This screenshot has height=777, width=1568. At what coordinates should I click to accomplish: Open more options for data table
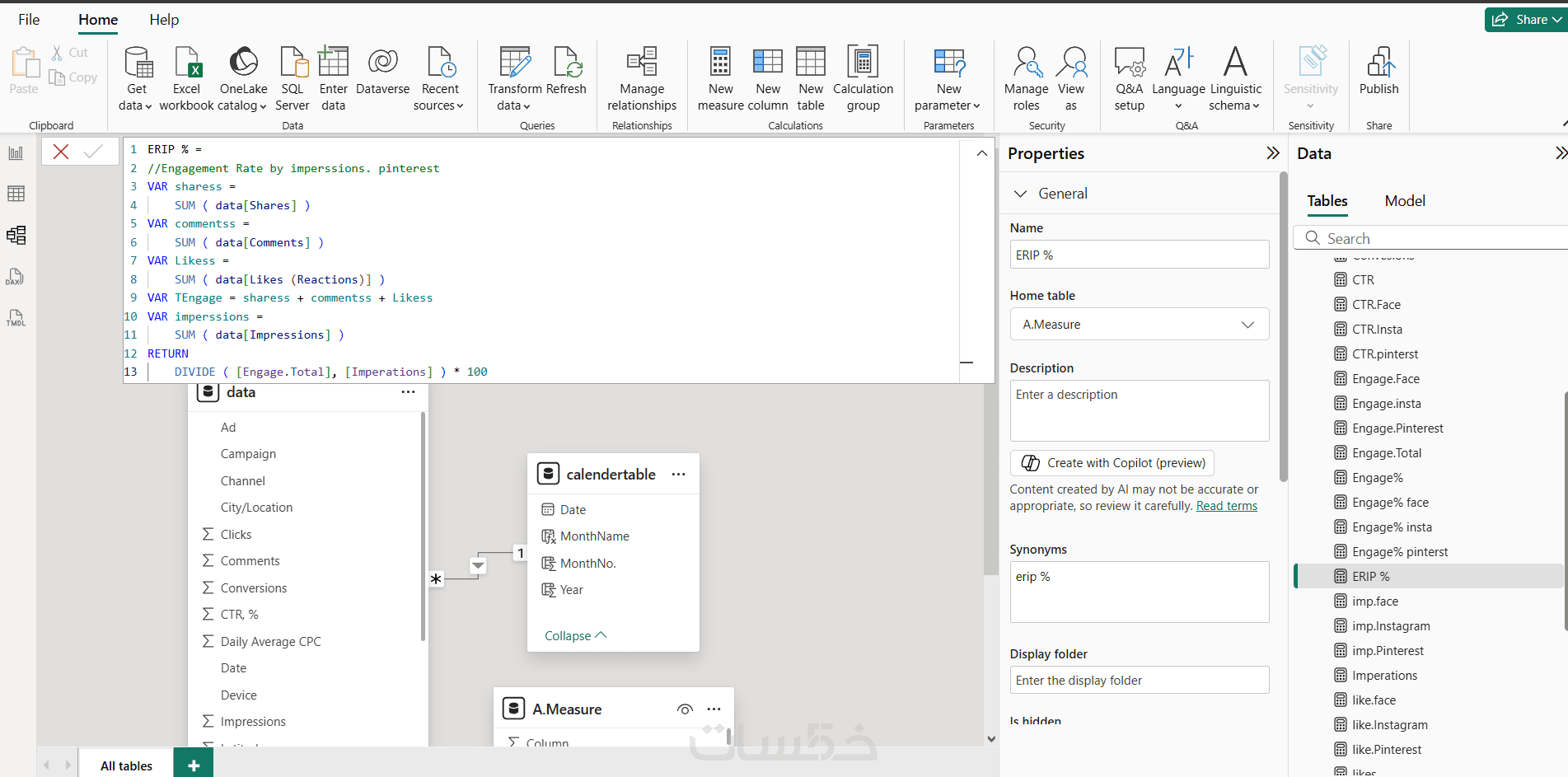408,392
